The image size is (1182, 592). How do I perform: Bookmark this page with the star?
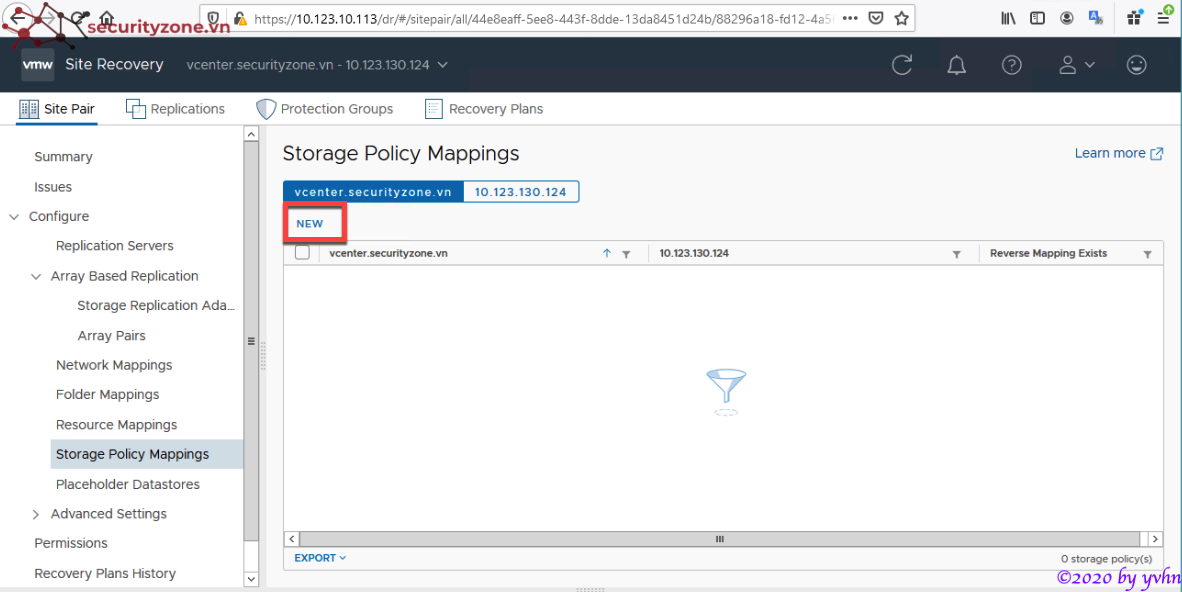pyautogui.click(x=901, y=18)
